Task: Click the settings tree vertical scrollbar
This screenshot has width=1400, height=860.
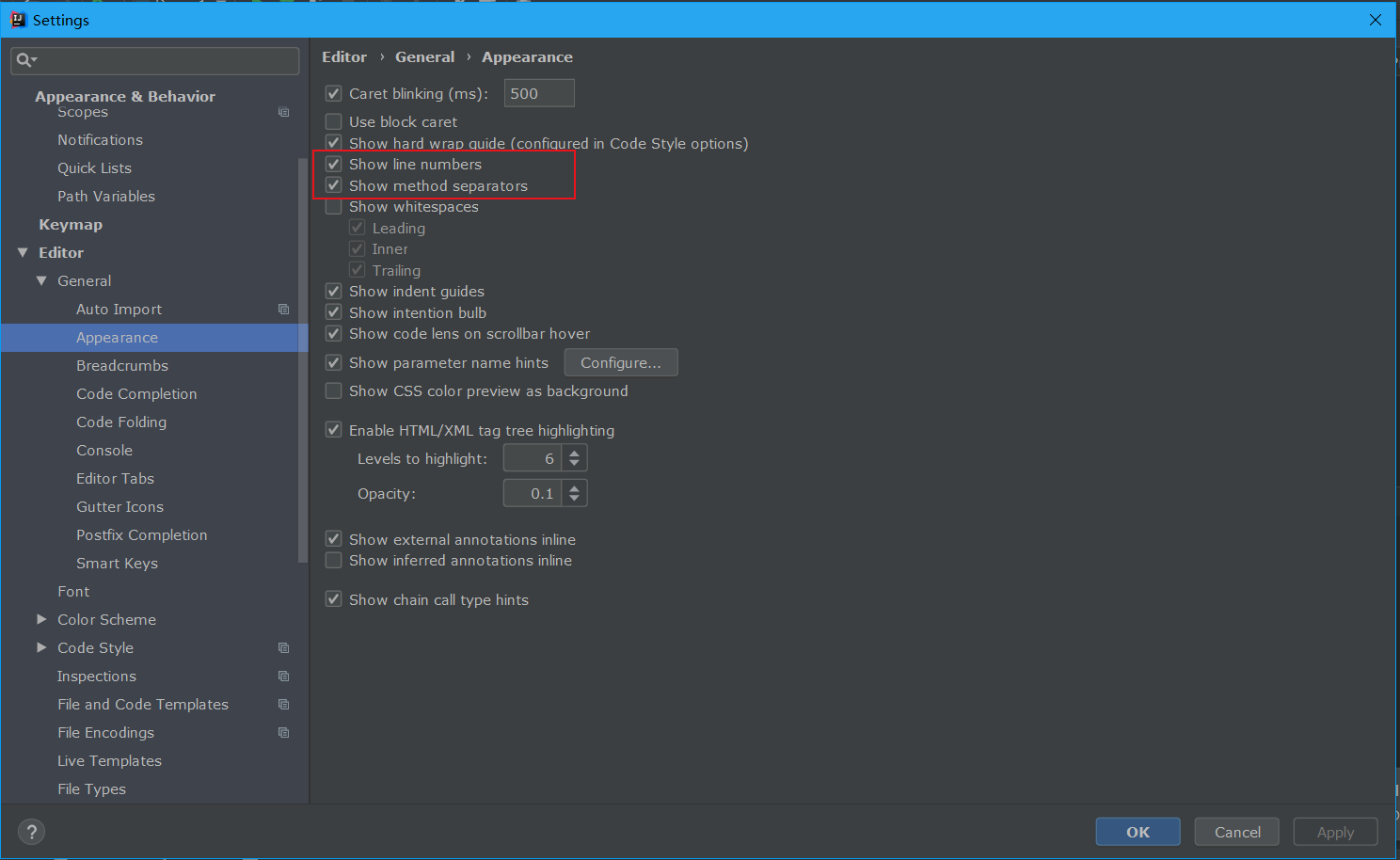Action: 303,359
